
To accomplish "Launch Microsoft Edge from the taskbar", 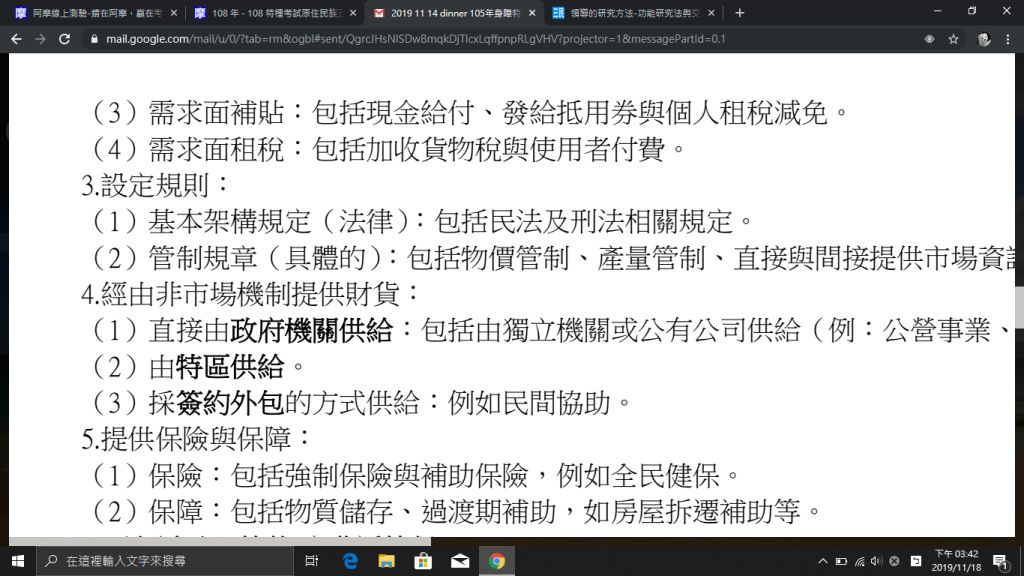I will 349,561.
